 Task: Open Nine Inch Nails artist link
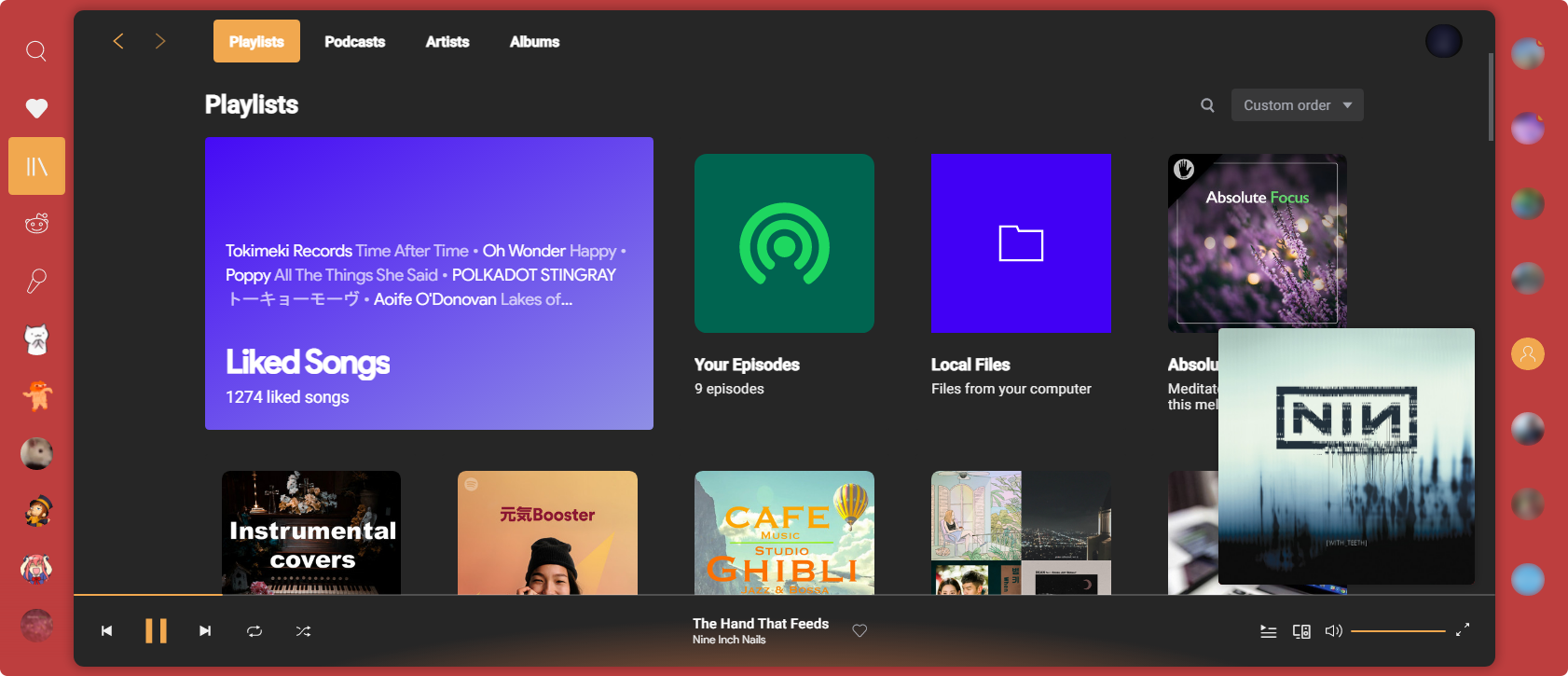[x=729, y=640]
